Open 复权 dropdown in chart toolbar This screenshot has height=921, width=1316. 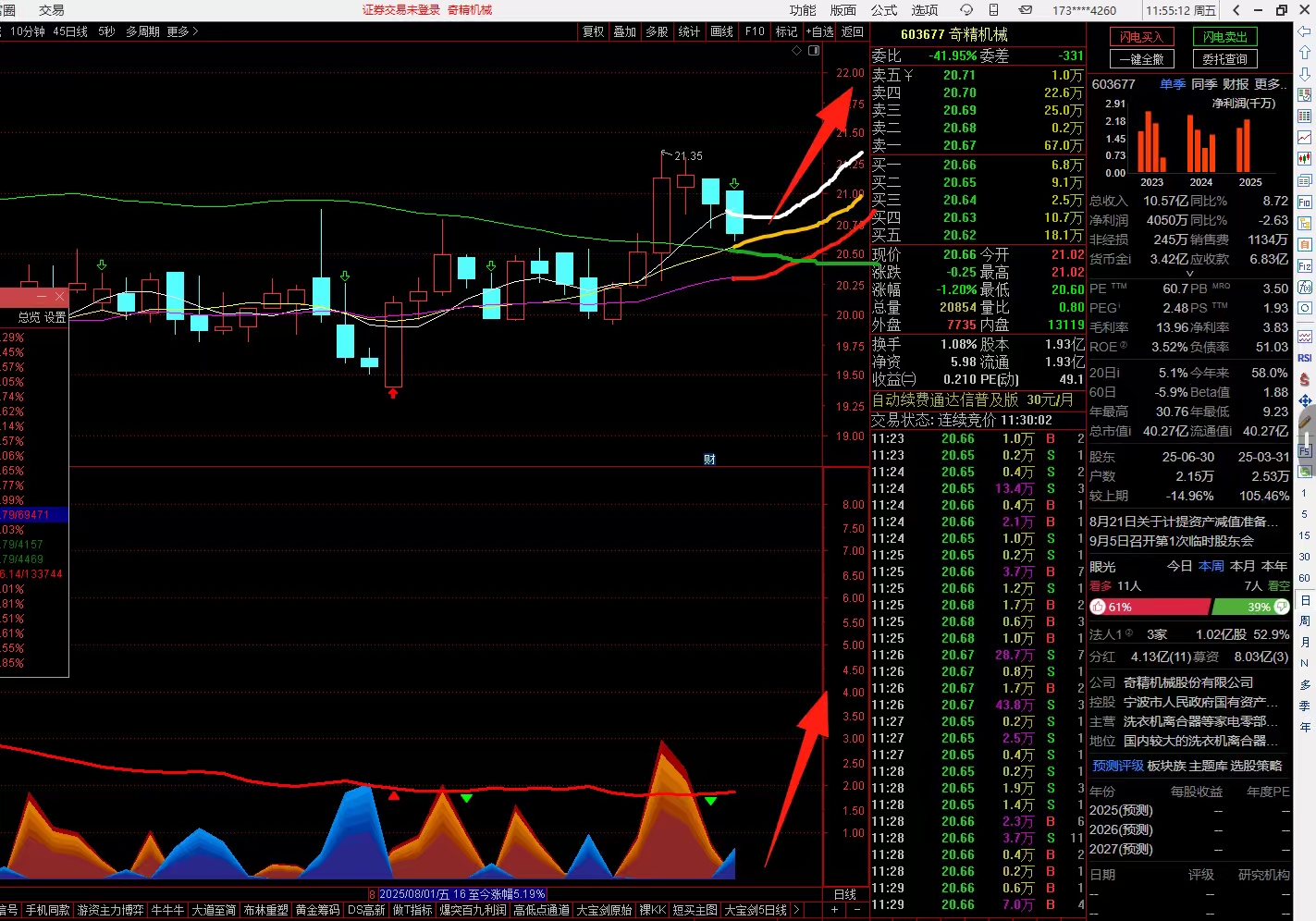click(594, 31)
